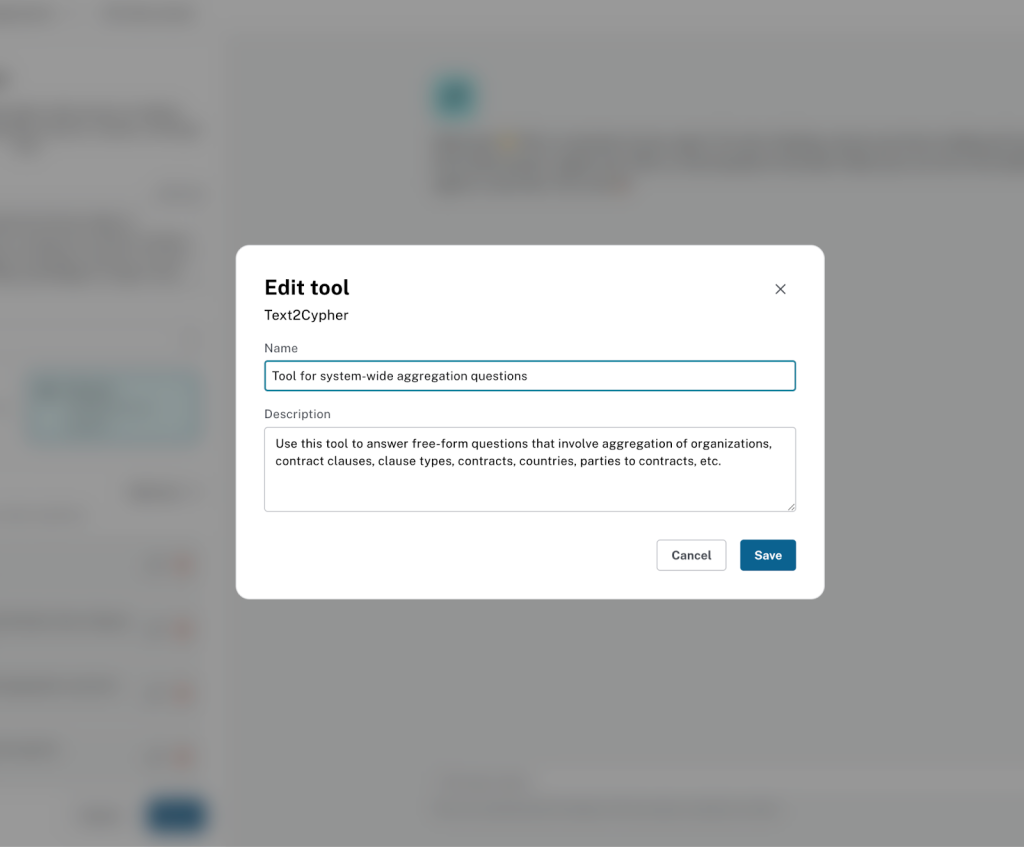This screenshot has height=847, width=1024.
Task: Click 'etc.' at the description's end
Action: pos(708,461)
